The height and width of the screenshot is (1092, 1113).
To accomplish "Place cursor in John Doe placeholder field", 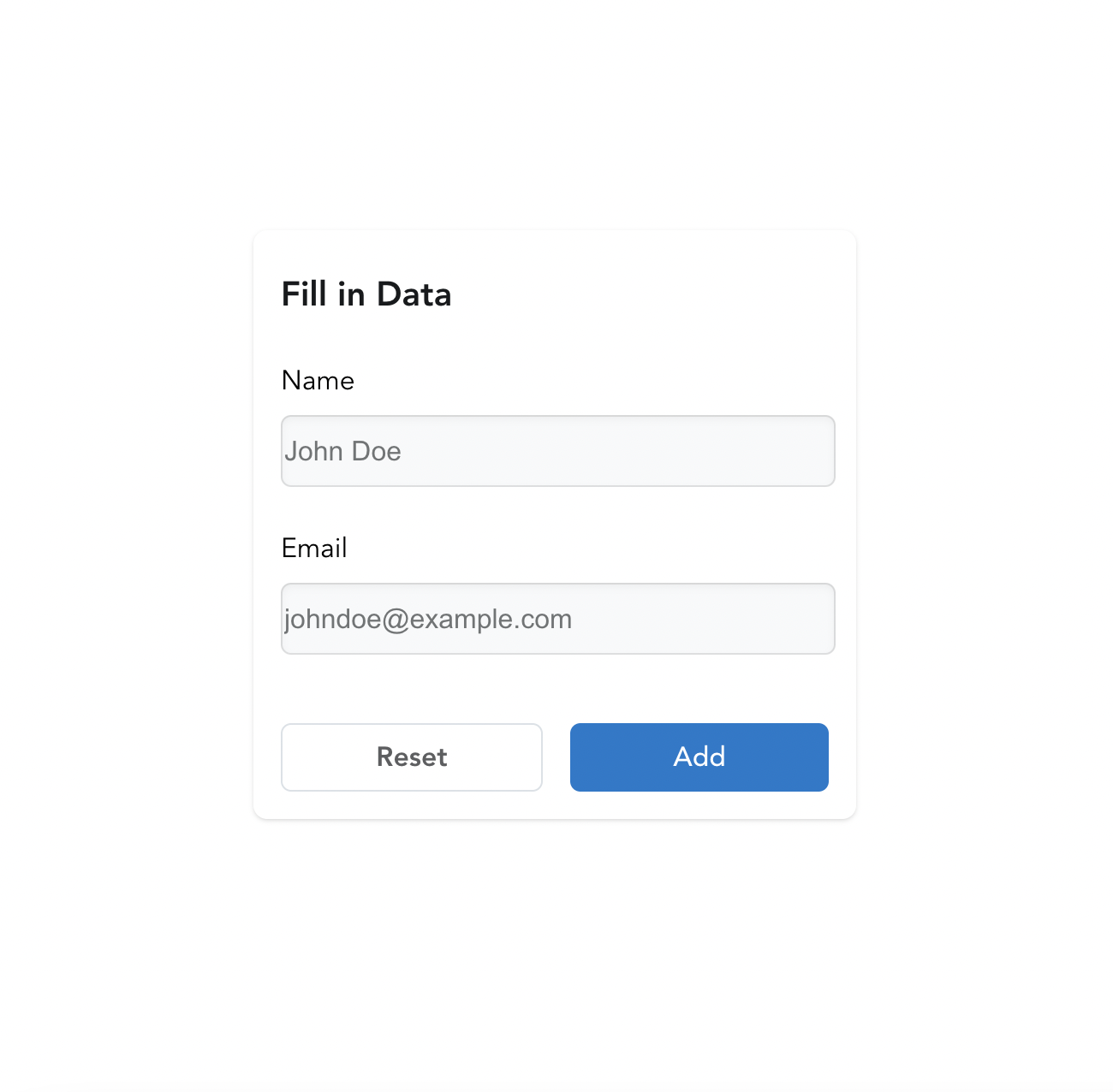I will coord(558,451).
